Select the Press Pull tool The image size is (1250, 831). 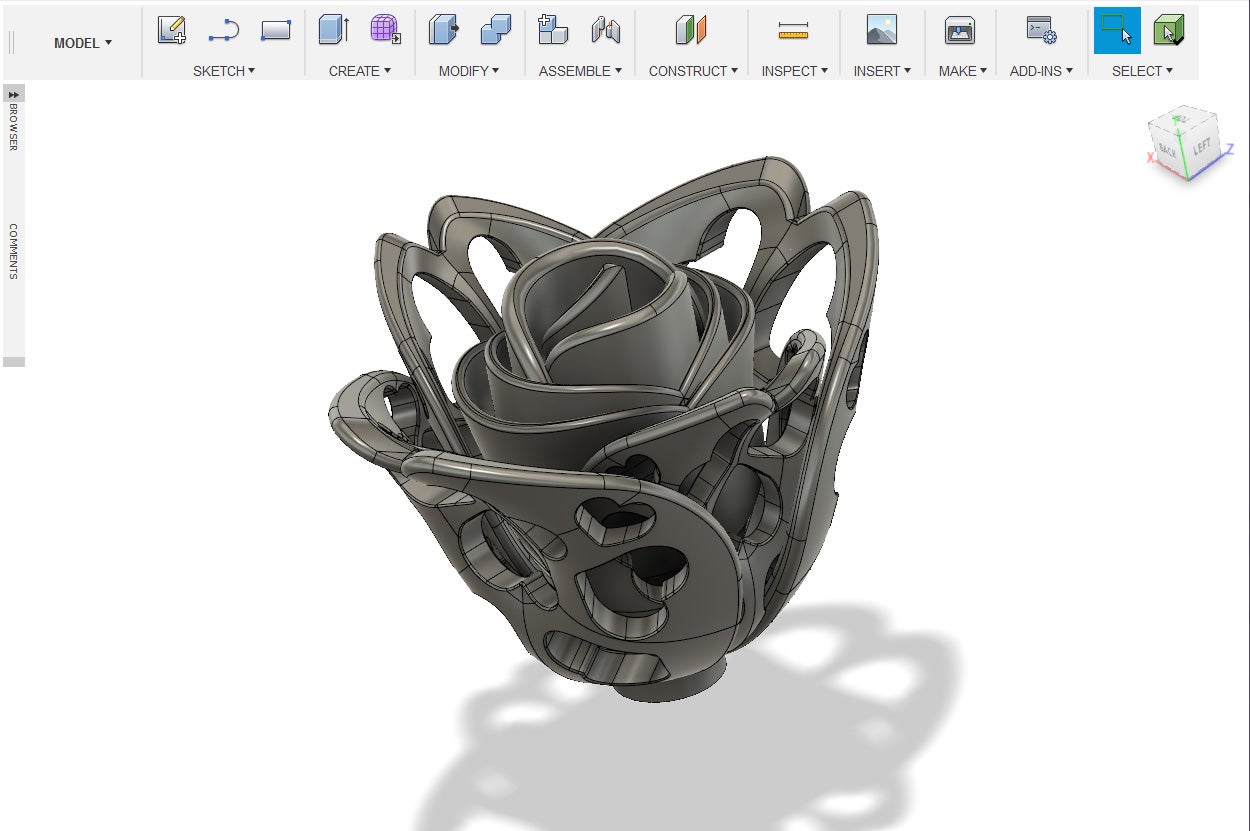443,30
